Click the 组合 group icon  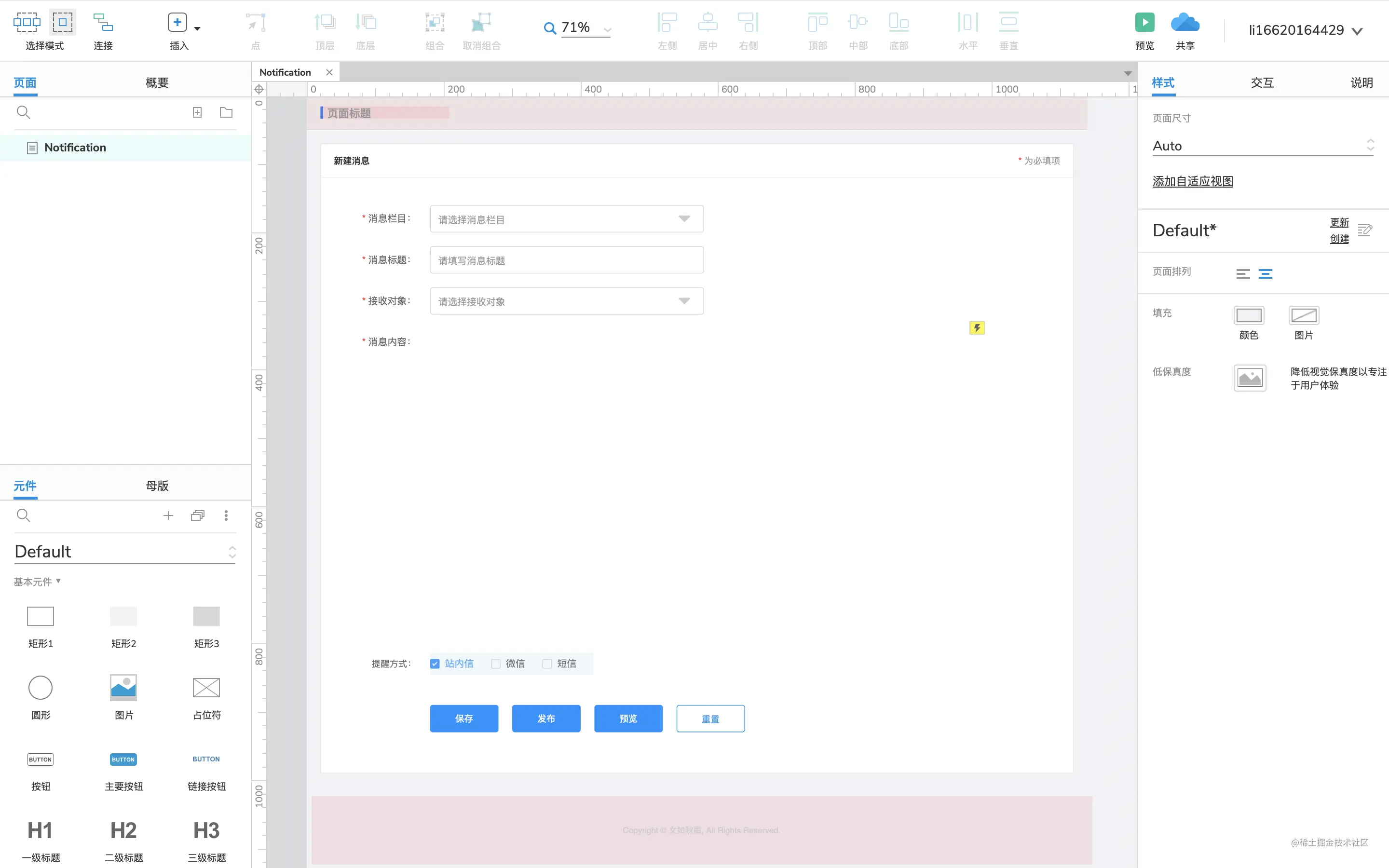435,22
